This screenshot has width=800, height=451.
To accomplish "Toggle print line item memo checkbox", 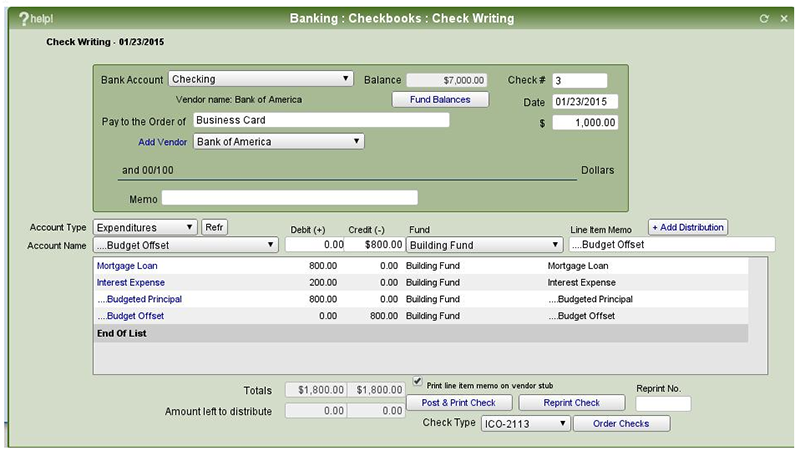I will tap(418, 383).
